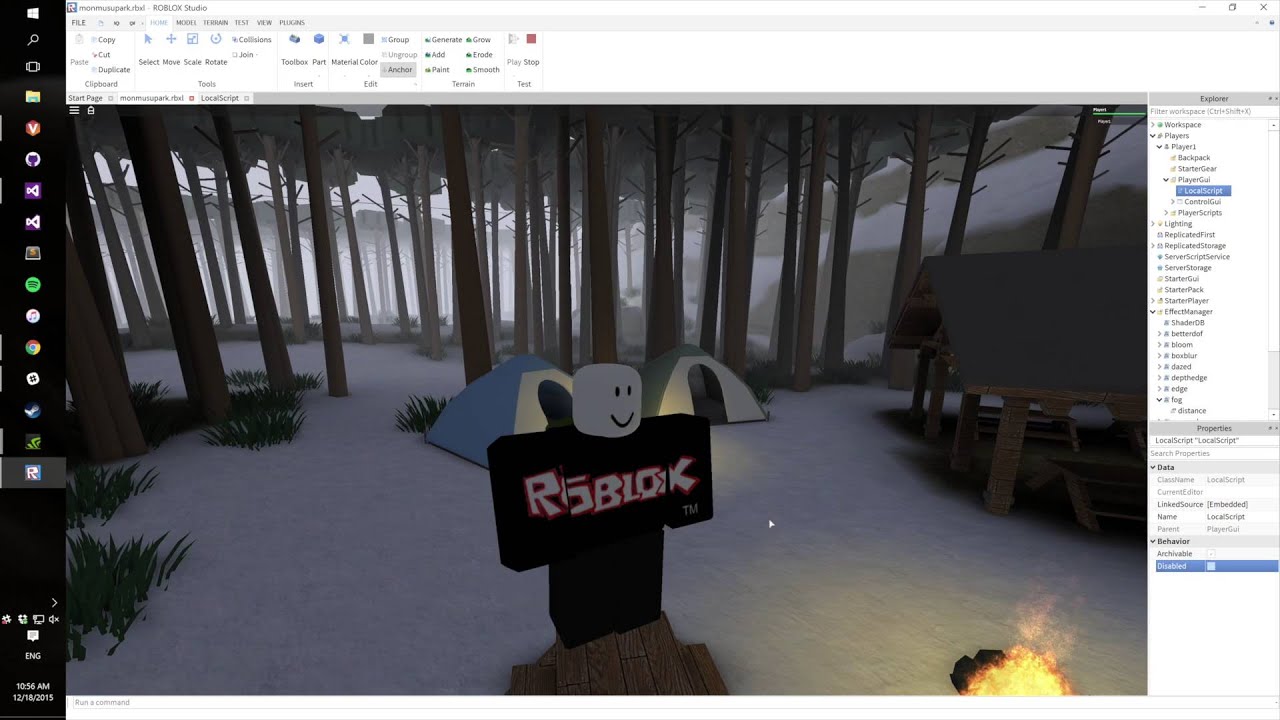The height and width of the screenshot is (720, 1280).
Task: Click the Play test button
Action: pos(514,50)
